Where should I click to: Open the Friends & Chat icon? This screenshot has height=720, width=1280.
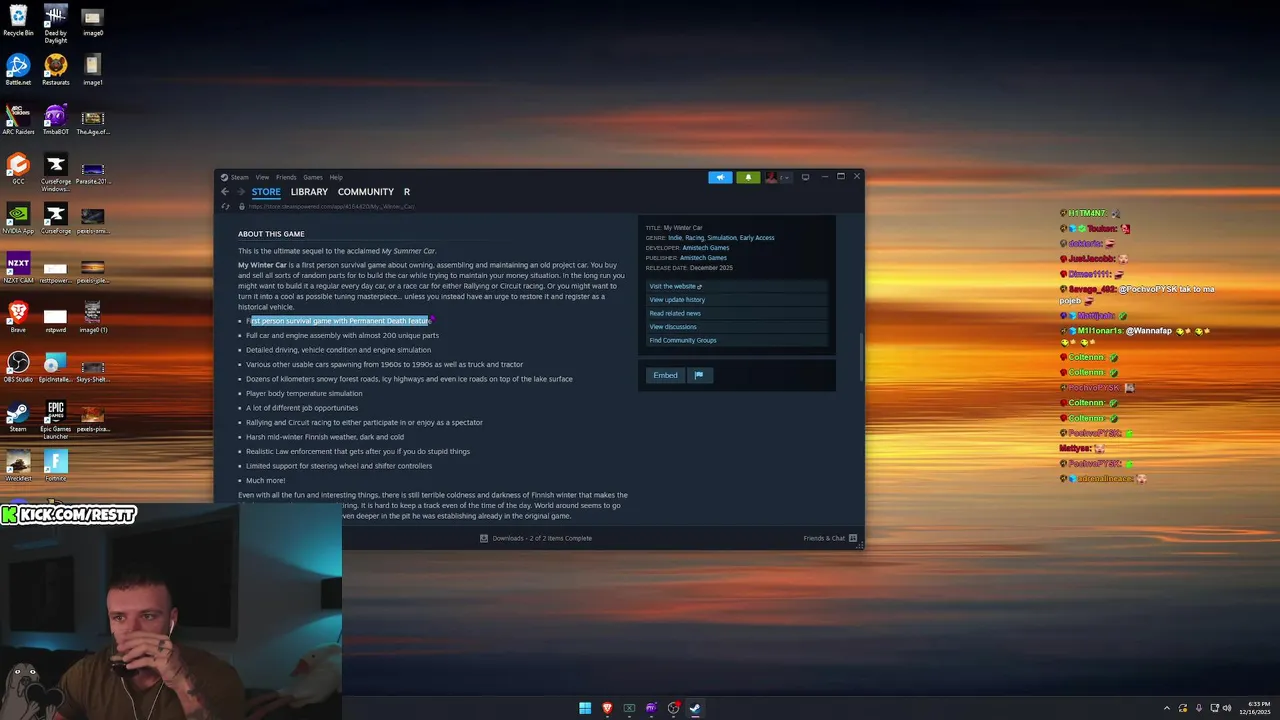pos(853,538)
